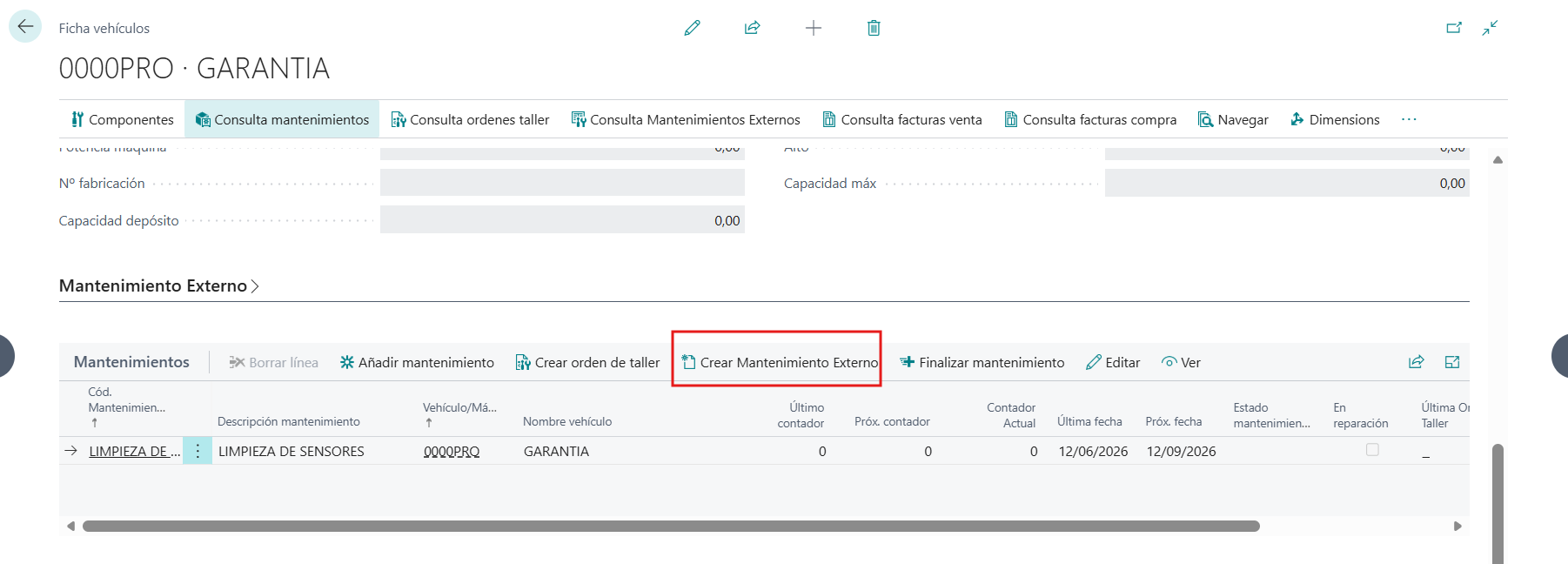Collapse page with the shrink arrows icon
Viewport: 1568px width, 564px height.
[1491, 28]
